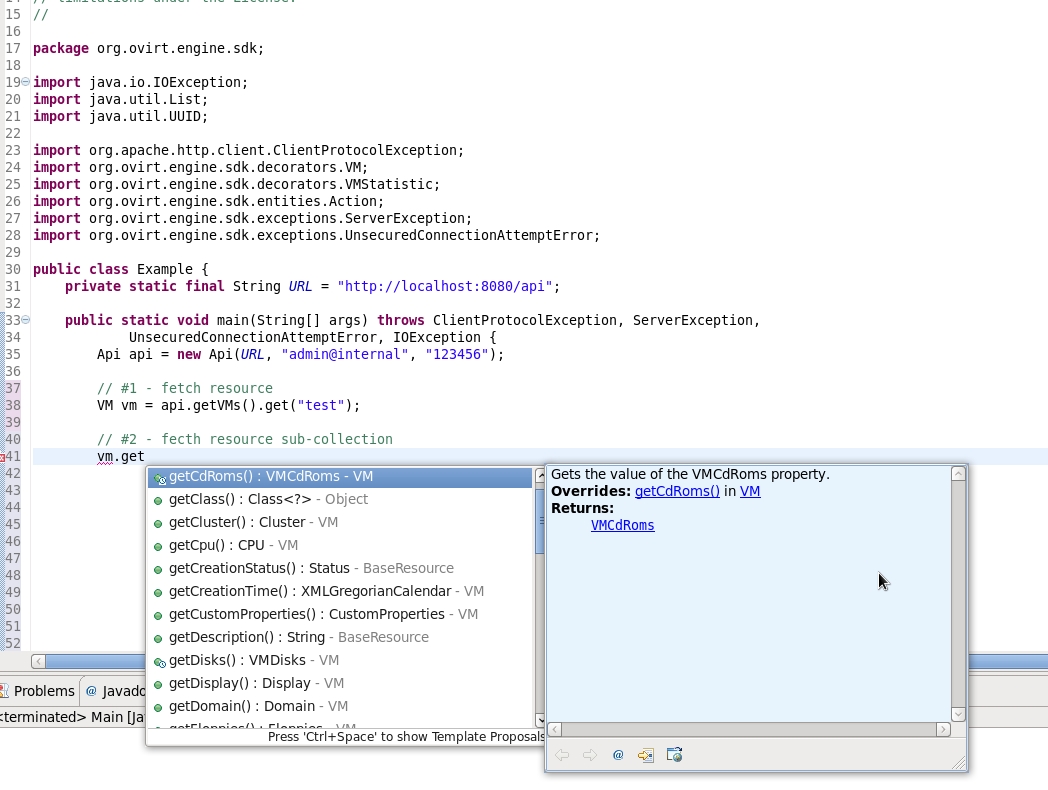Follow the getCdRoms() override link
The width and height of the screenshot is (1048, 790).
677,491
